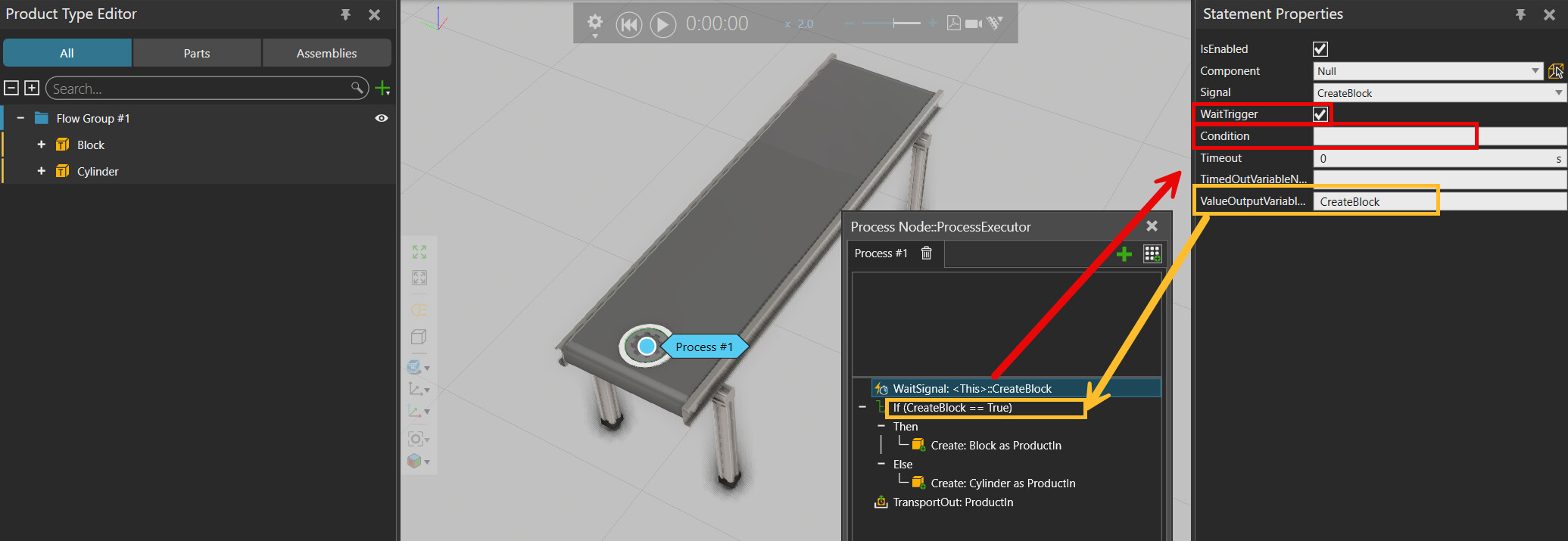Hide Flow Group #1 using the eye icon
1568x541 pixels.
pyautogui.click(x=382, y=118)
